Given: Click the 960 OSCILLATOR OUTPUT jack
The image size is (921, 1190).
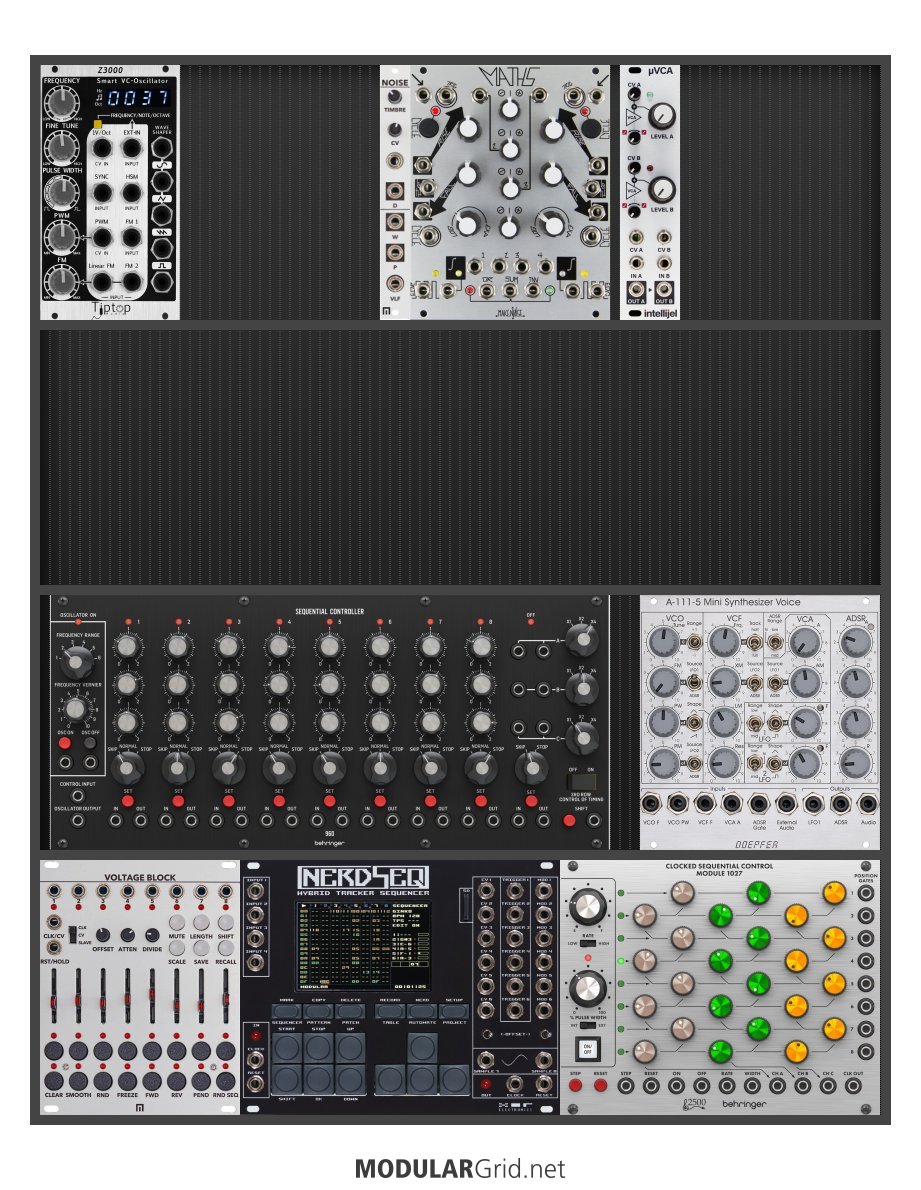Looking at the screenshot, I should click(x=77, y=820).
